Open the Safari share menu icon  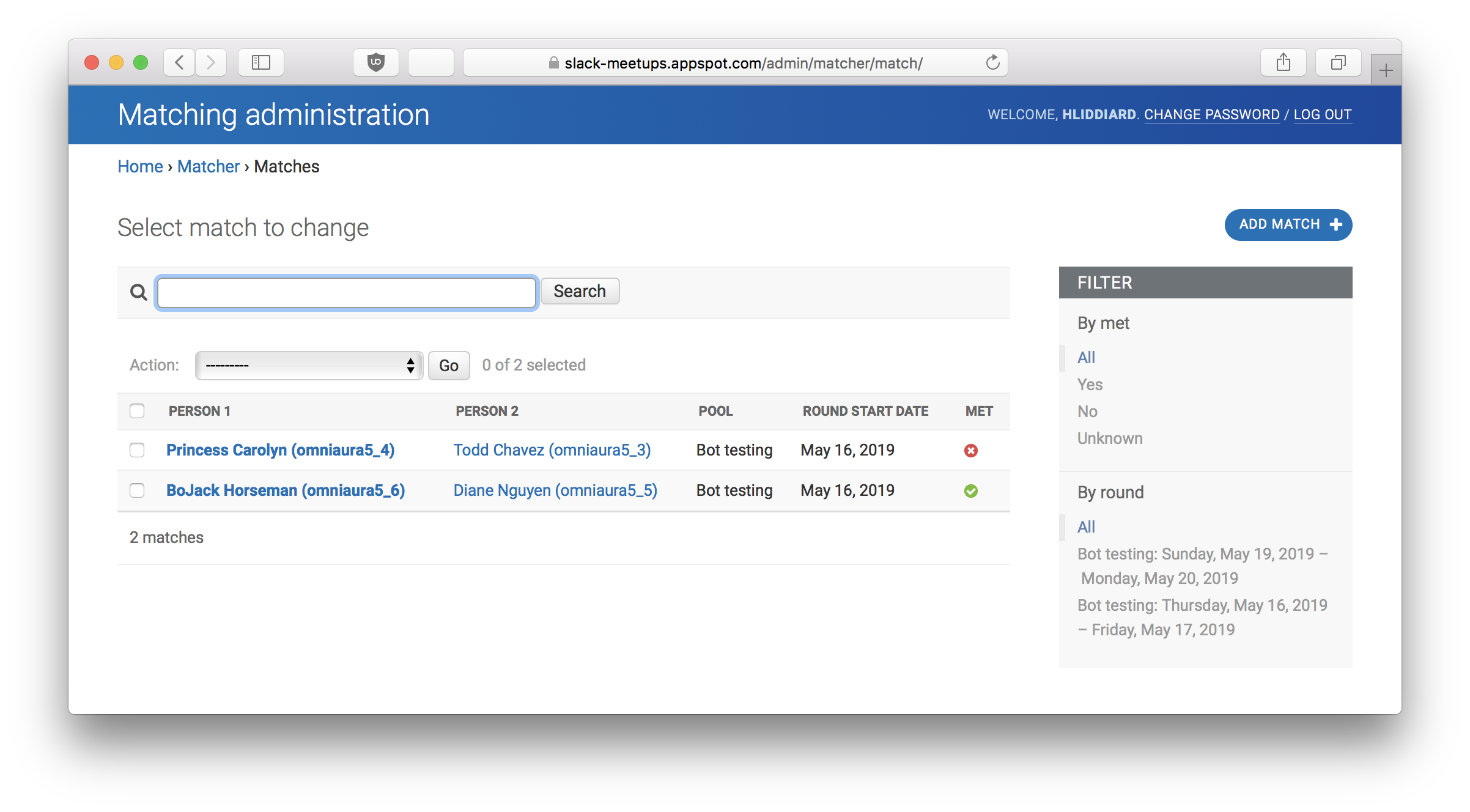coord(1283,62)
